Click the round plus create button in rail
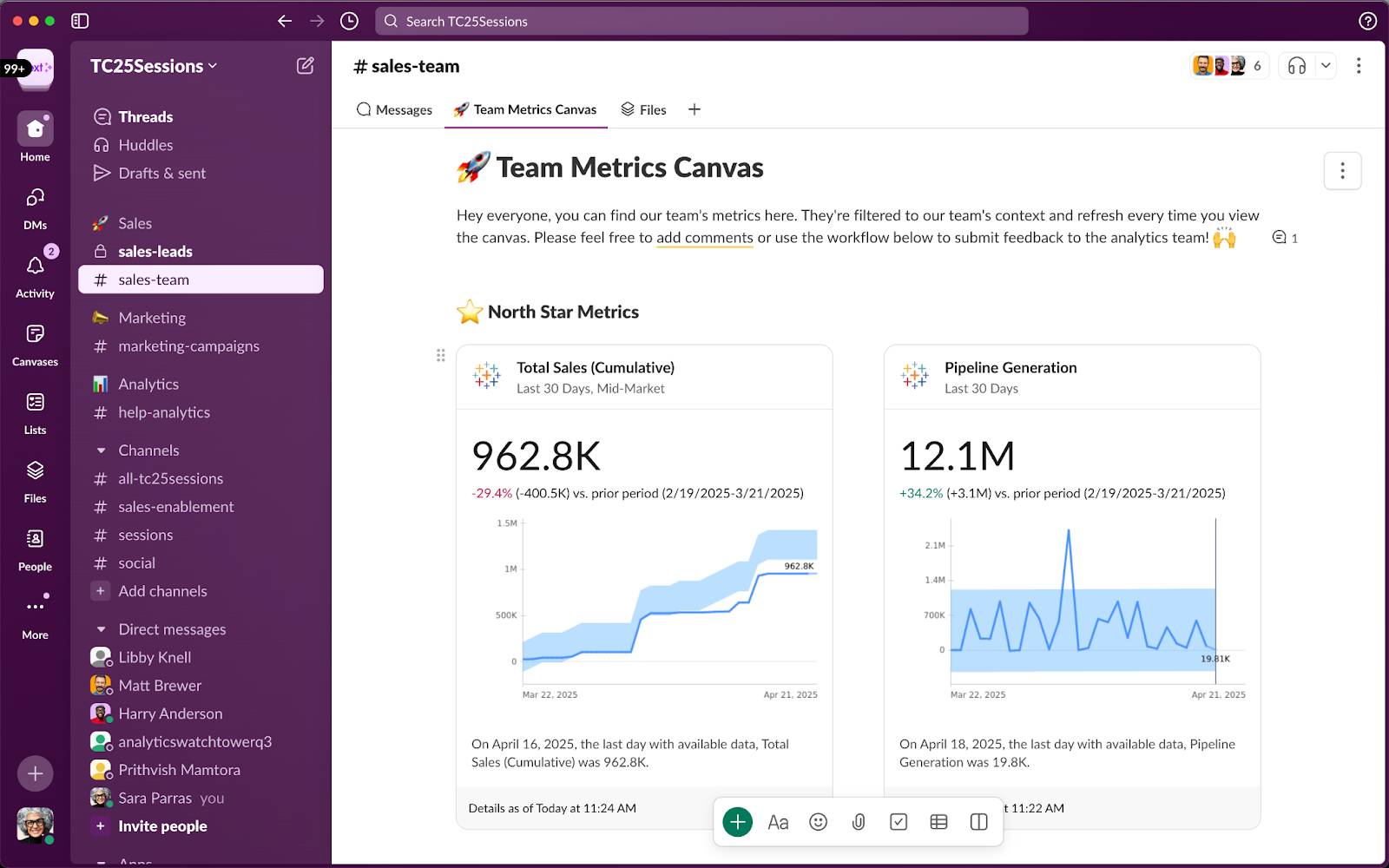 tap(35, 773)
